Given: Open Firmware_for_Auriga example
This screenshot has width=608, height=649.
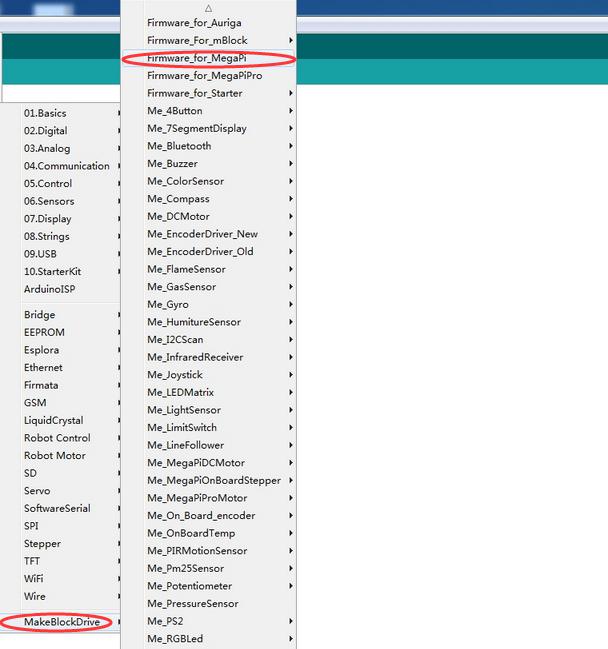Looking at the screenshot, I should point(209,23).
